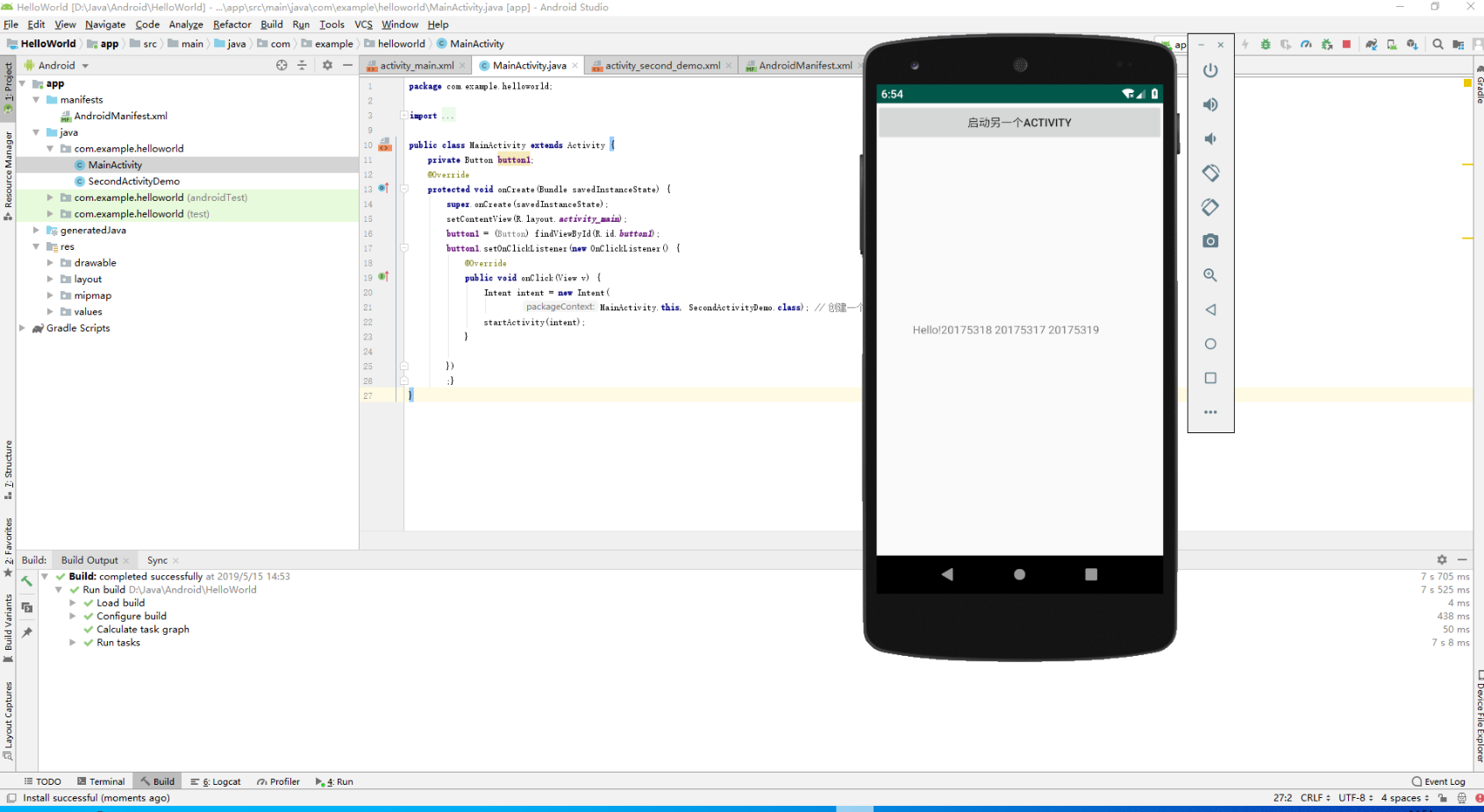Image resolution: width=1484 pixels, height=812 pixels.
Task: Expand the Gradle Scripts node
Action: (22, 328)
